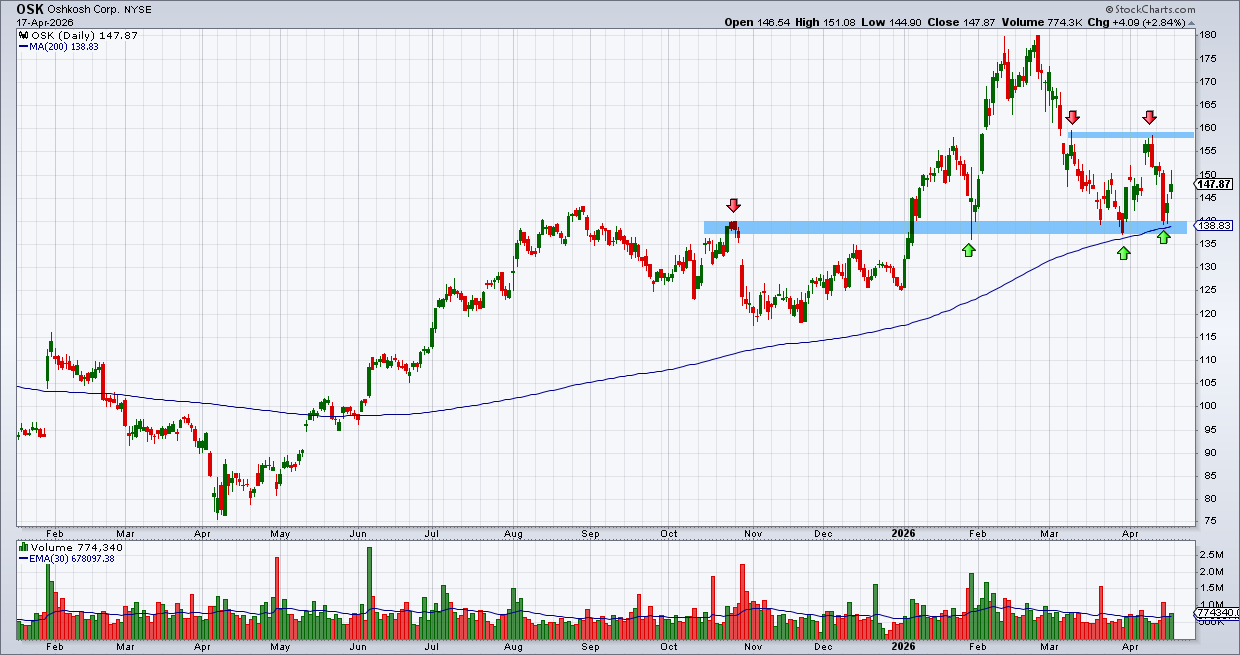Click the 2.5M volume axis label
The width and height of the screenshot is (1240, 655).
(1211, 554)
